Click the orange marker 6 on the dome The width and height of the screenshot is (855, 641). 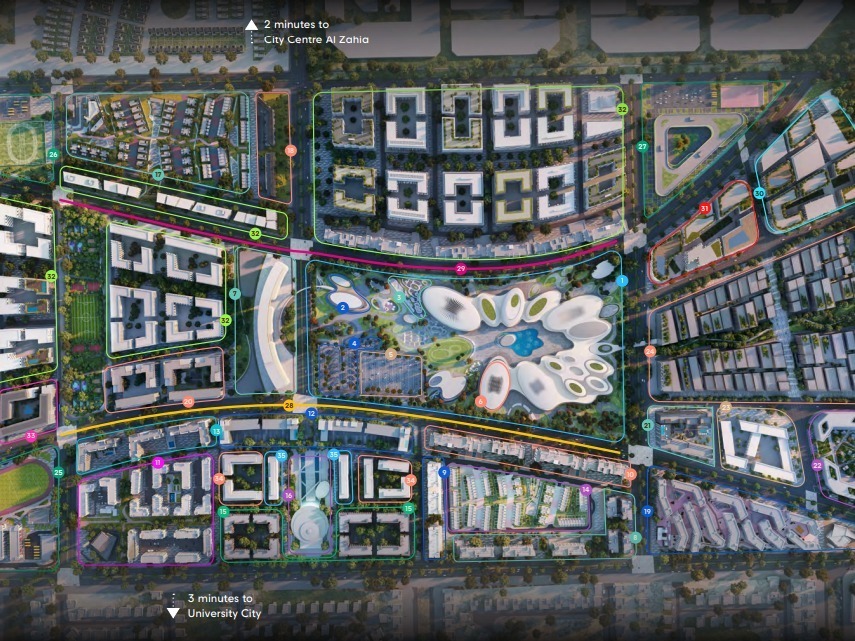481,401
